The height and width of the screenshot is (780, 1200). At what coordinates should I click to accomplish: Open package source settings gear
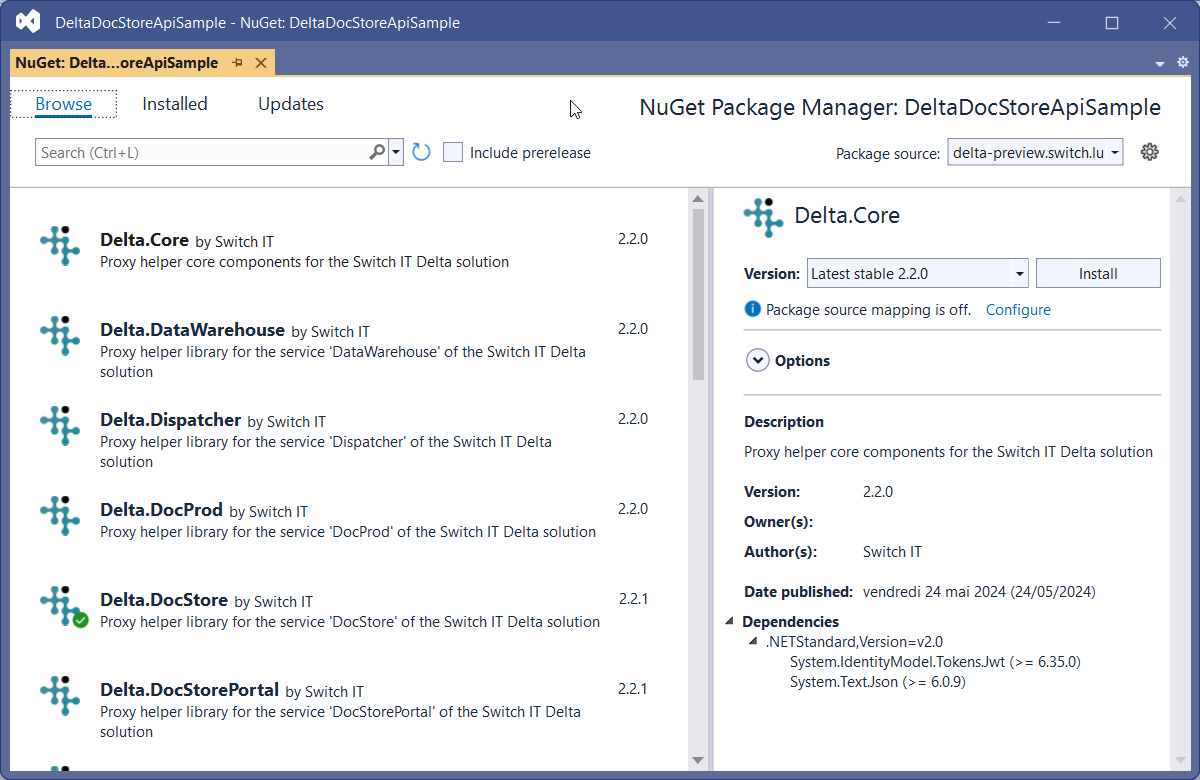1150,152
